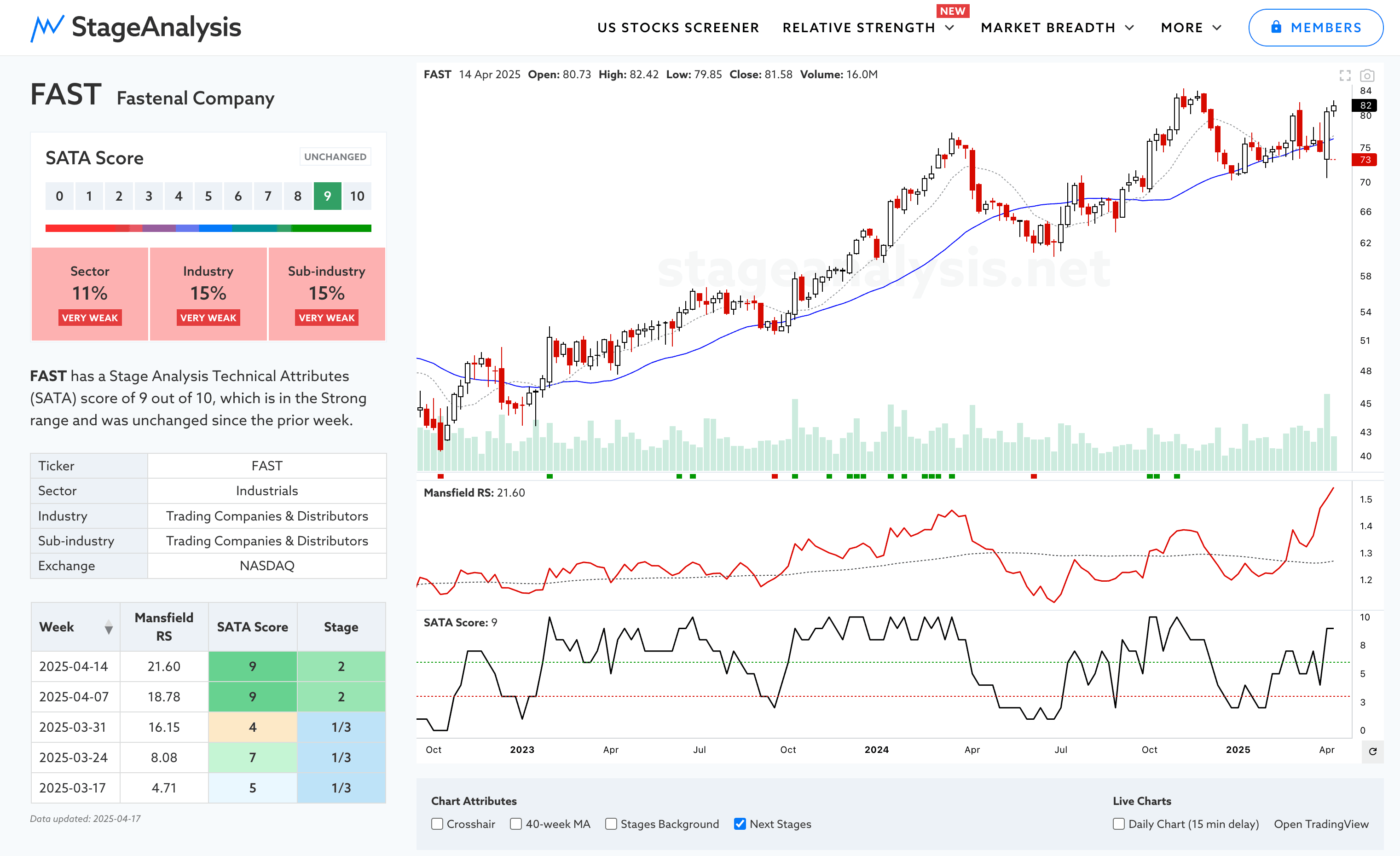The width and height of the screenshot is (1400, 856).
Task: Click Mansfield RS value 18.78
Action: (x=164, y=697)
